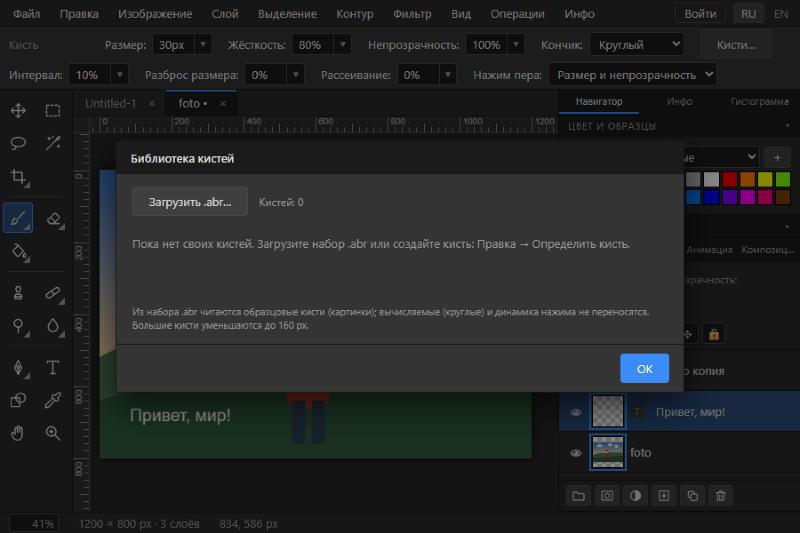Delete the selected layer
This screenshot has width=800, height=533.
pos(720,496)
